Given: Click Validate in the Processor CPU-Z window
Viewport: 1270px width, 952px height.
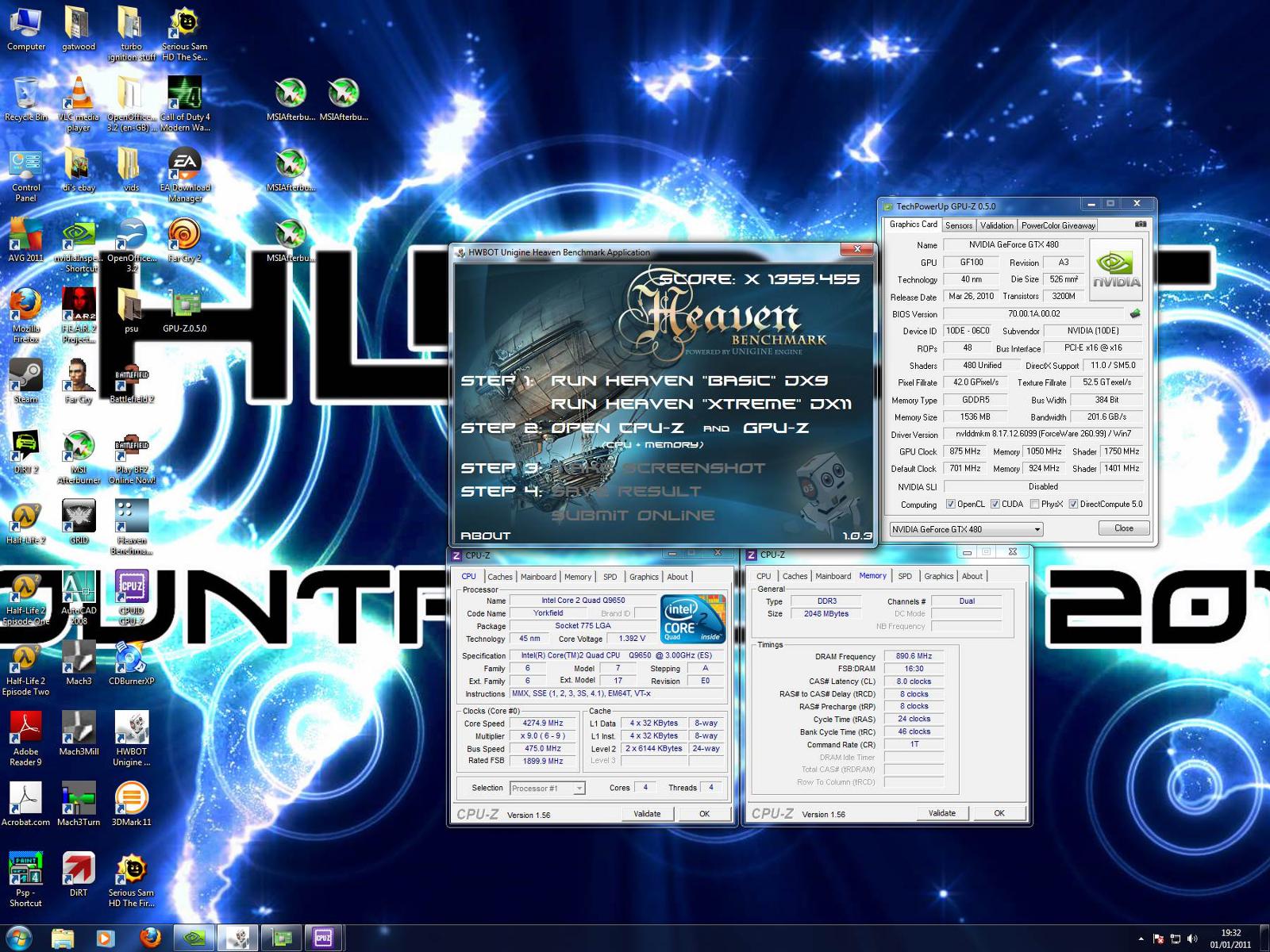Looking at the screenshot, I should point(647,814).
